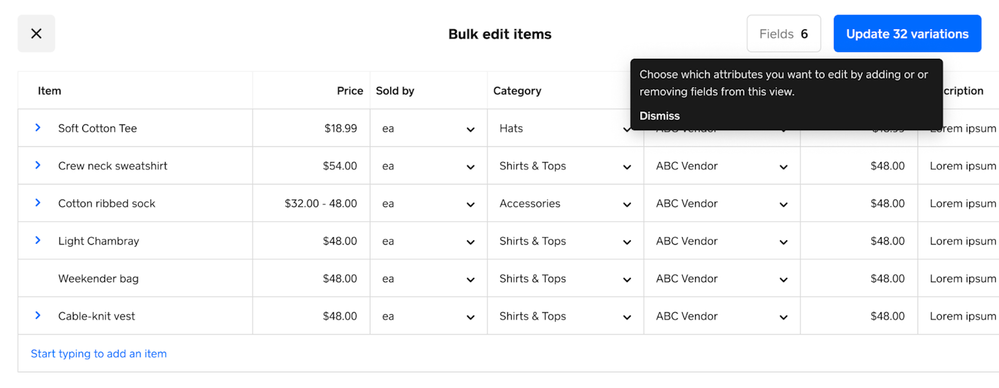Expand Cable-knit vest variations
The height and width of the screenshot is (388, 999).
coord(38,315)
